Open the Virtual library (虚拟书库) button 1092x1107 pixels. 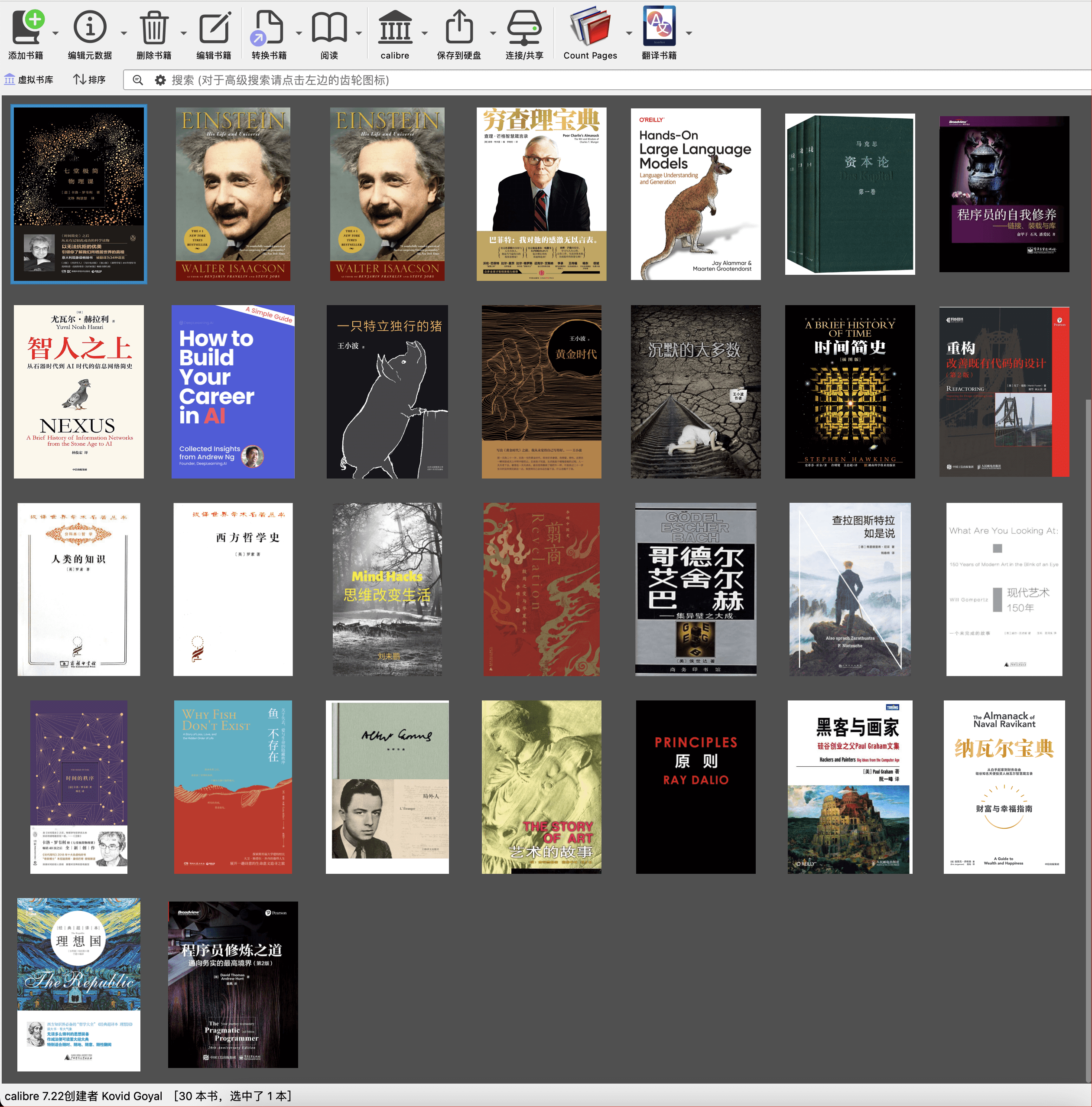(x=29, y=80)
